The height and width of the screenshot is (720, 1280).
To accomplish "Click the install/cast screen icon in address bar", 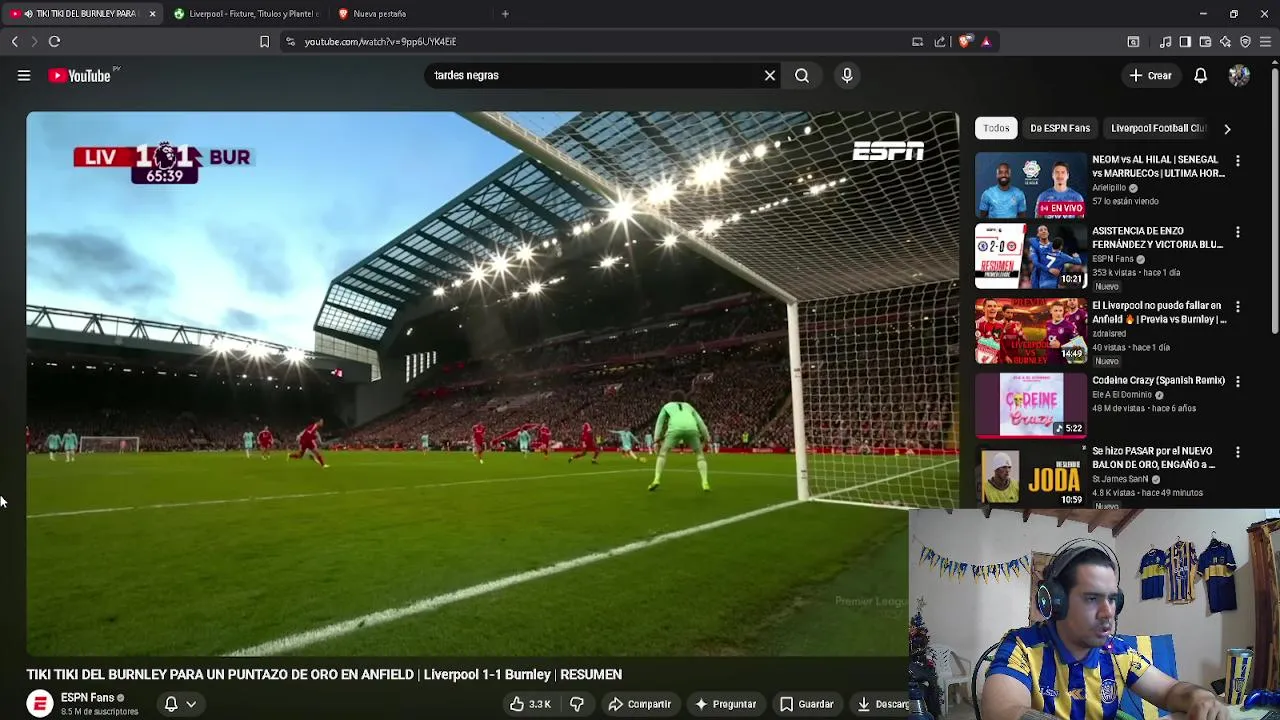I will 917,41.
